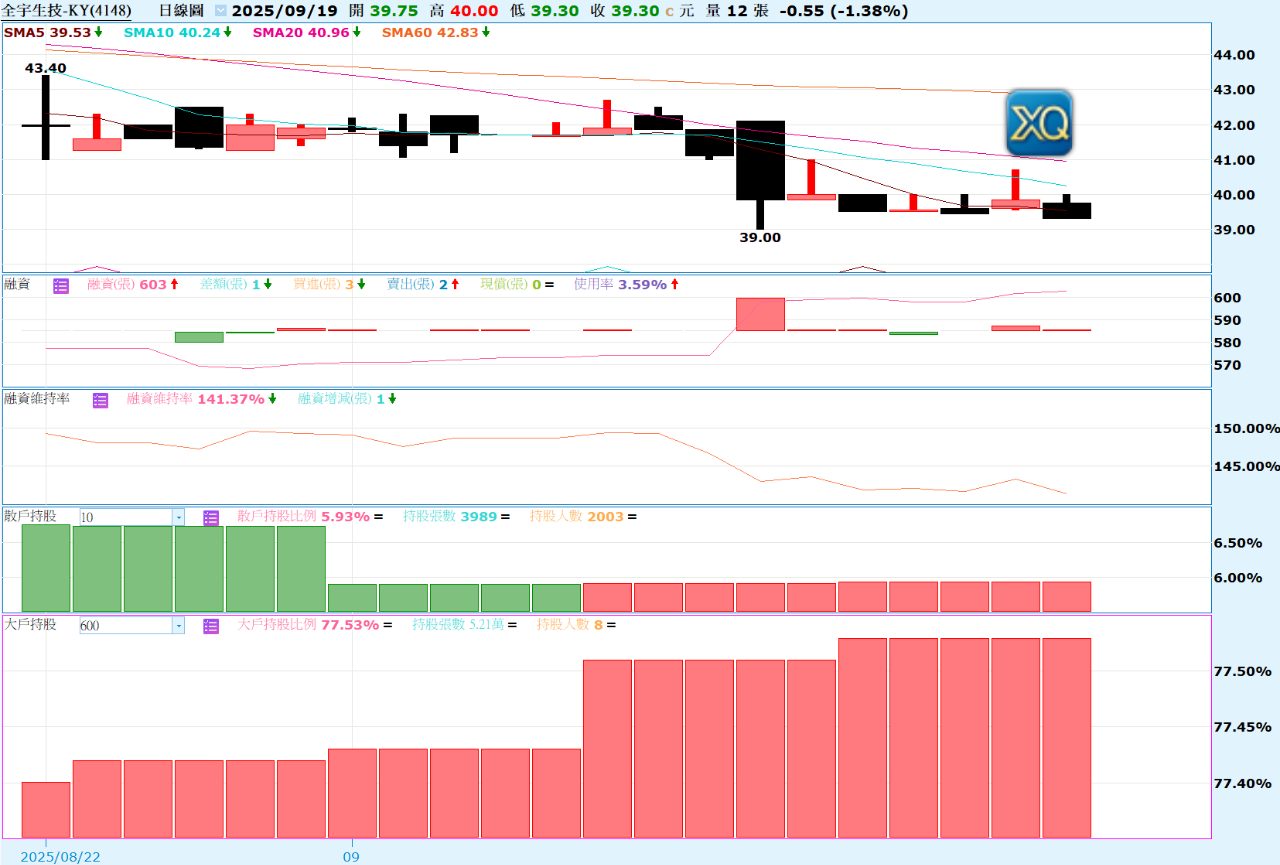Viewport: 1280px width, 865px height.
Task: Click the 大戶持股比例 77.53% label
Action: pos(314,625)
